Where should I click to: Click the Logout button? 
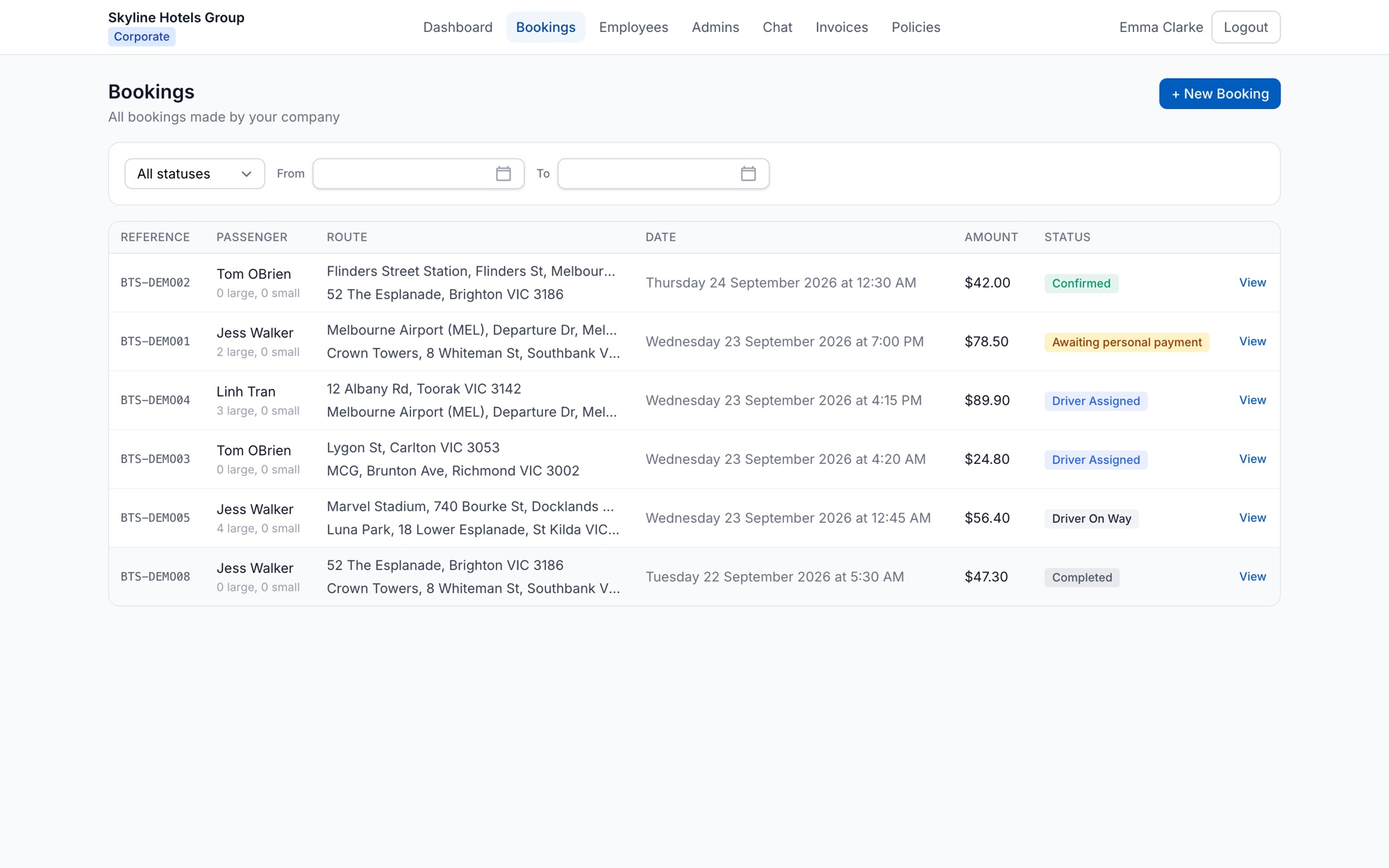click(x=1246, y=27)
